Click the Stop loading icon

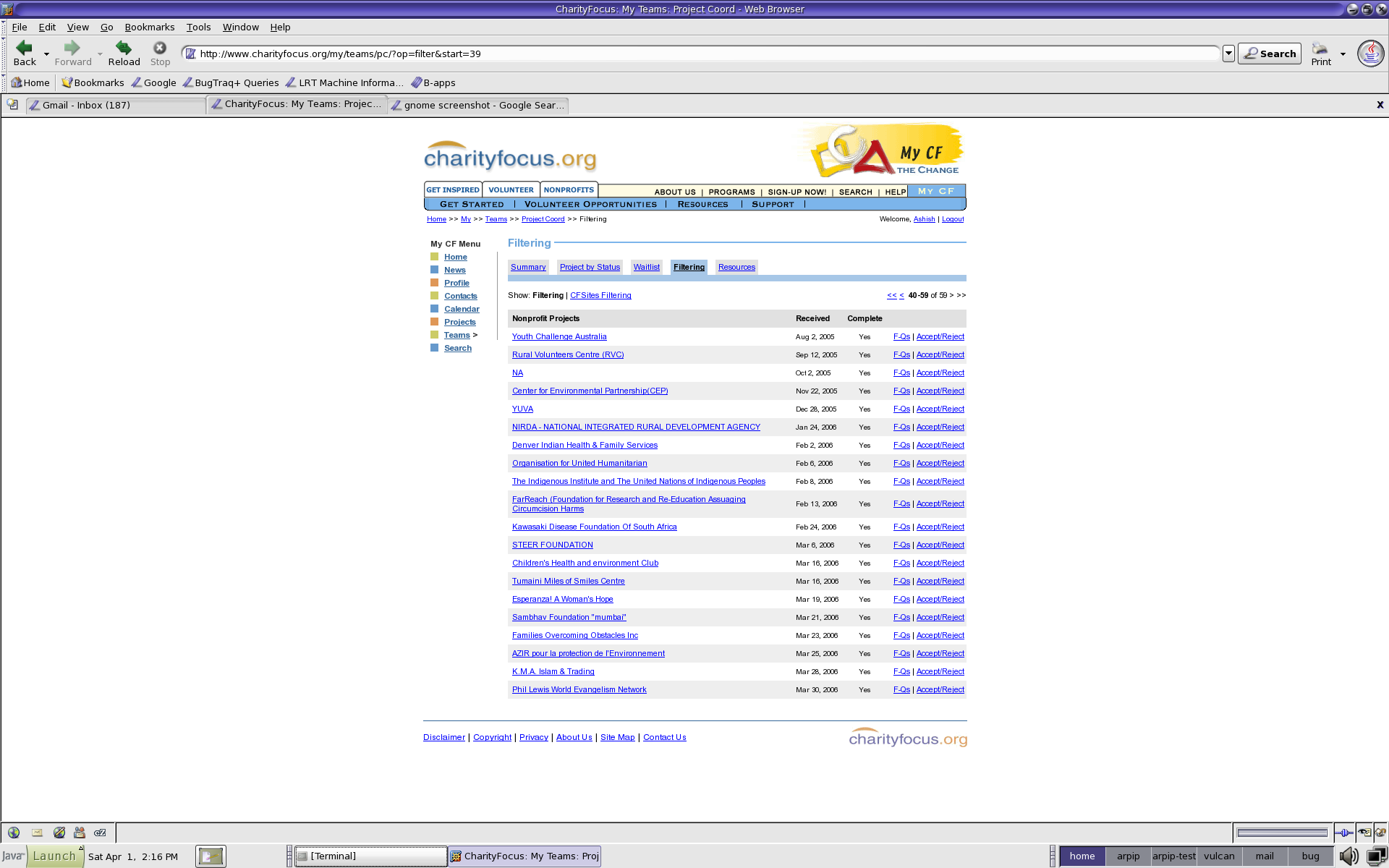[x=160, y=48]
